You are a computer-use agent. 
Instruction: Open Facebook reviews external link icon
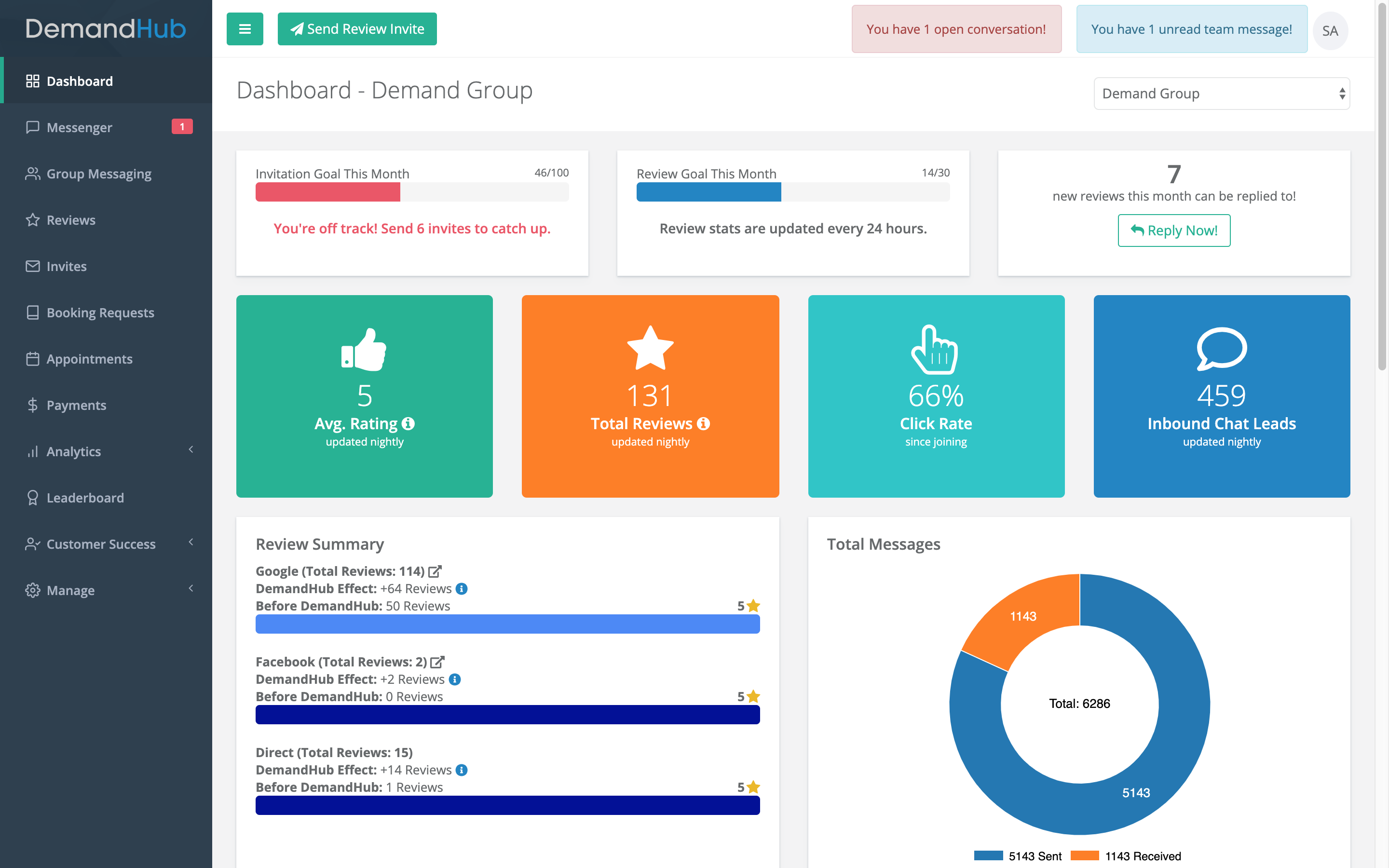coord(437,662)
